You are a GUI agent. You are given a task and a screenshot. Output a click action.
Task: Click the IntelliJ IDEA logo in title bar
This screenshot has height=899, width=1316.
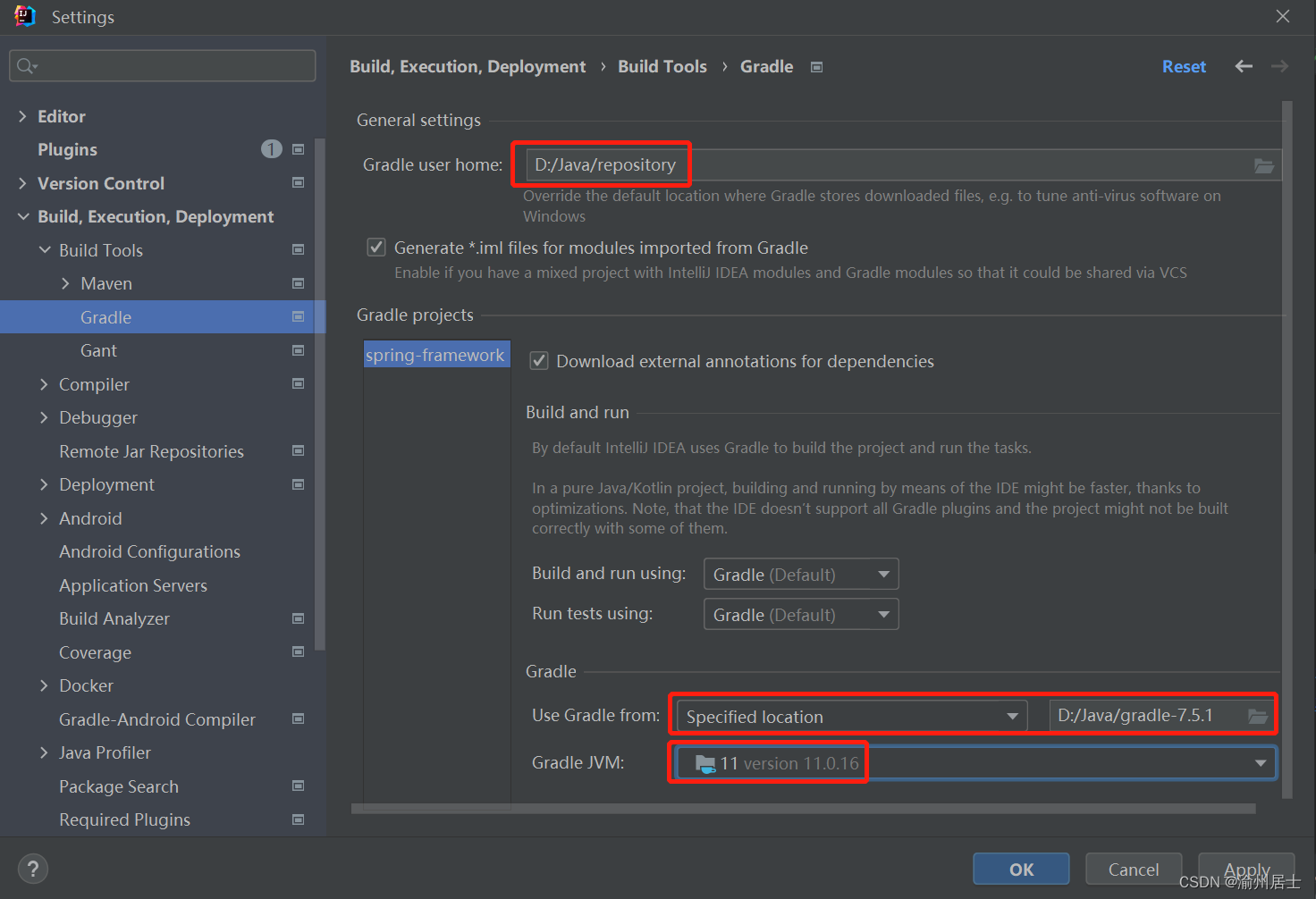tap(24, 16)
